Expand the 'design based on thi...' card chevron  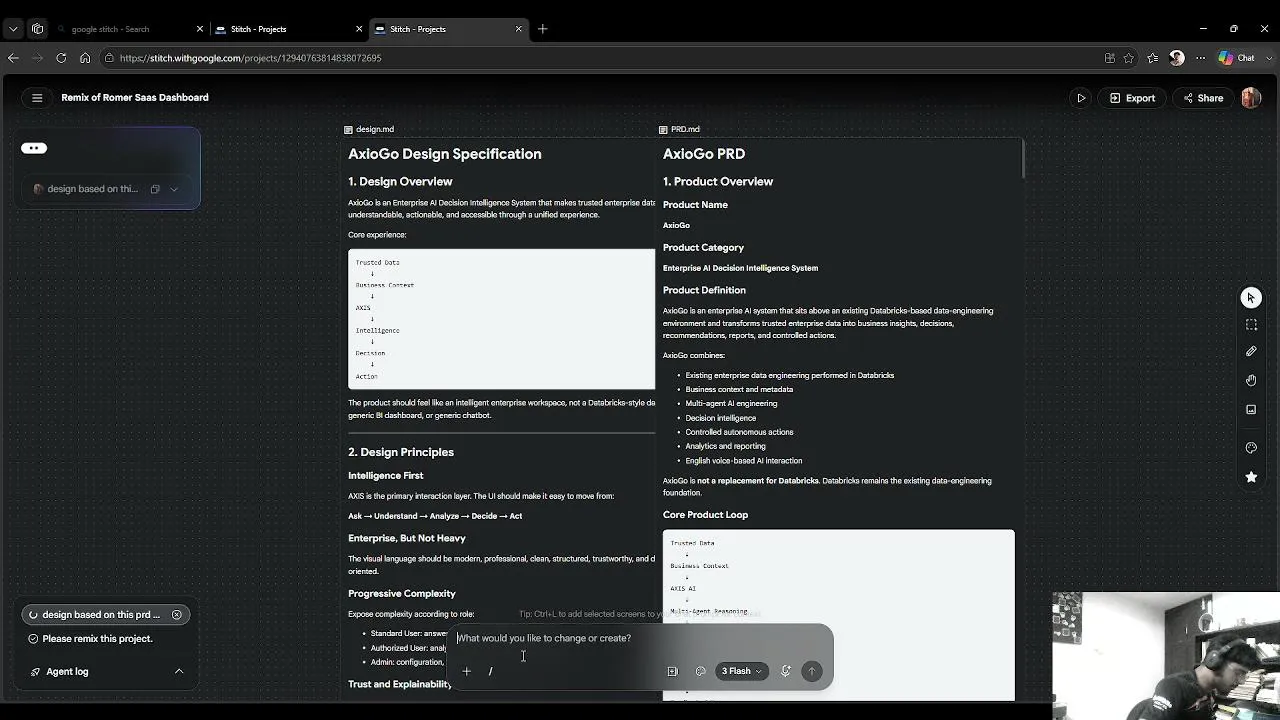click(x=174, y=189)
